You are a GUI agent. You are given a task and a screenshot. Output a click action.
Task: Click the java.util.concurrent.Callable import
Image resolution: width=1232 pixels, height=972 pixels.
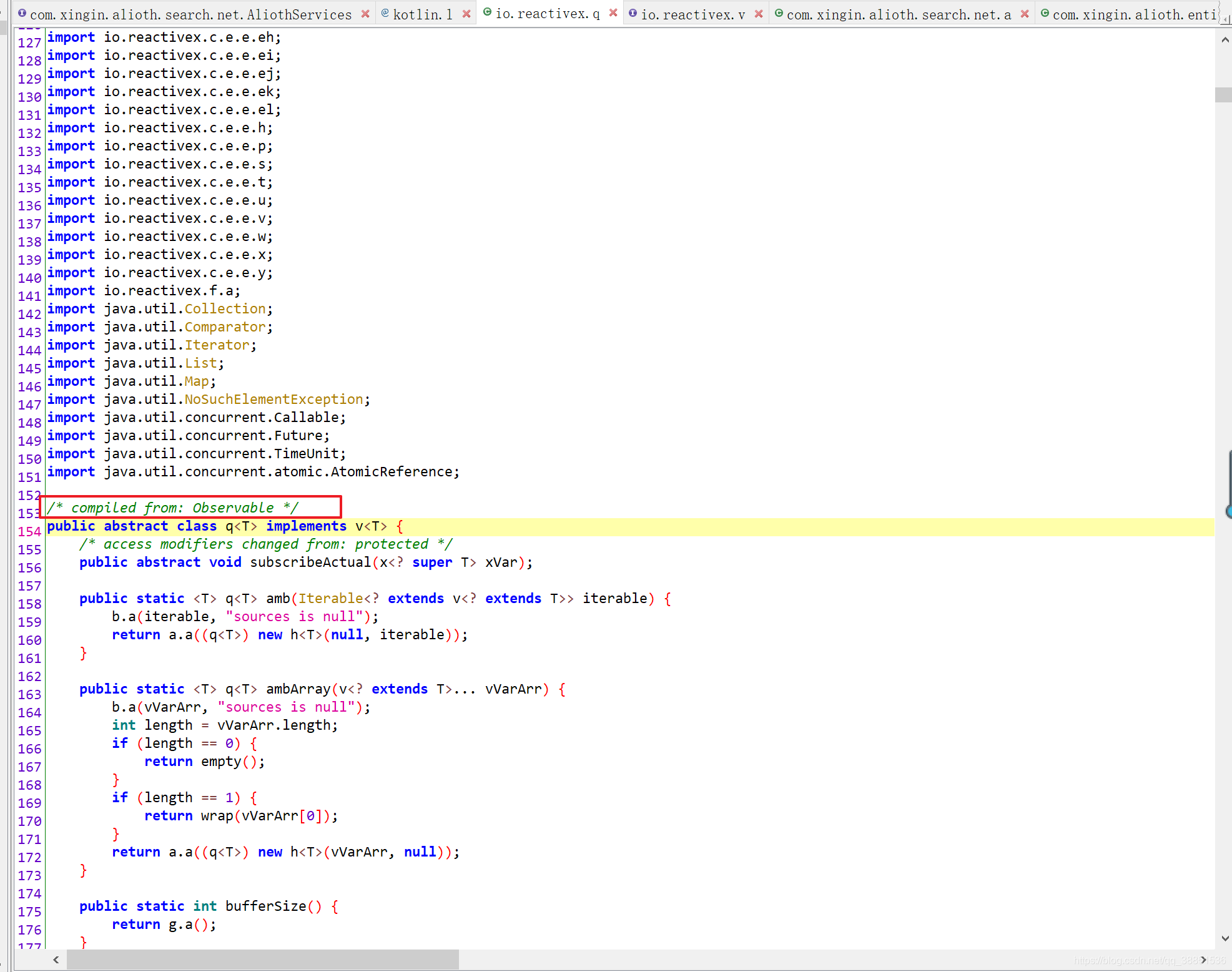coord(196,418)
